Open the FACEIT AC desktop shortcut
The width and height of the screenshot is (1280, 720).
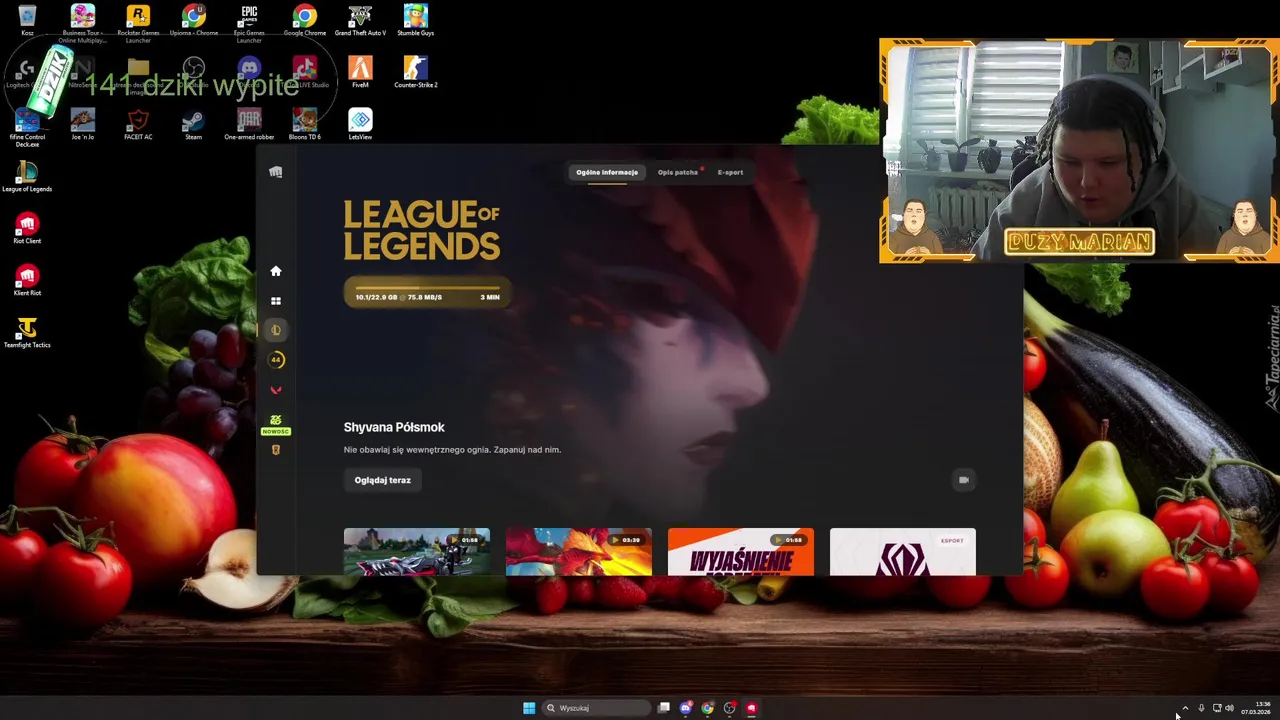click(138, 124)
